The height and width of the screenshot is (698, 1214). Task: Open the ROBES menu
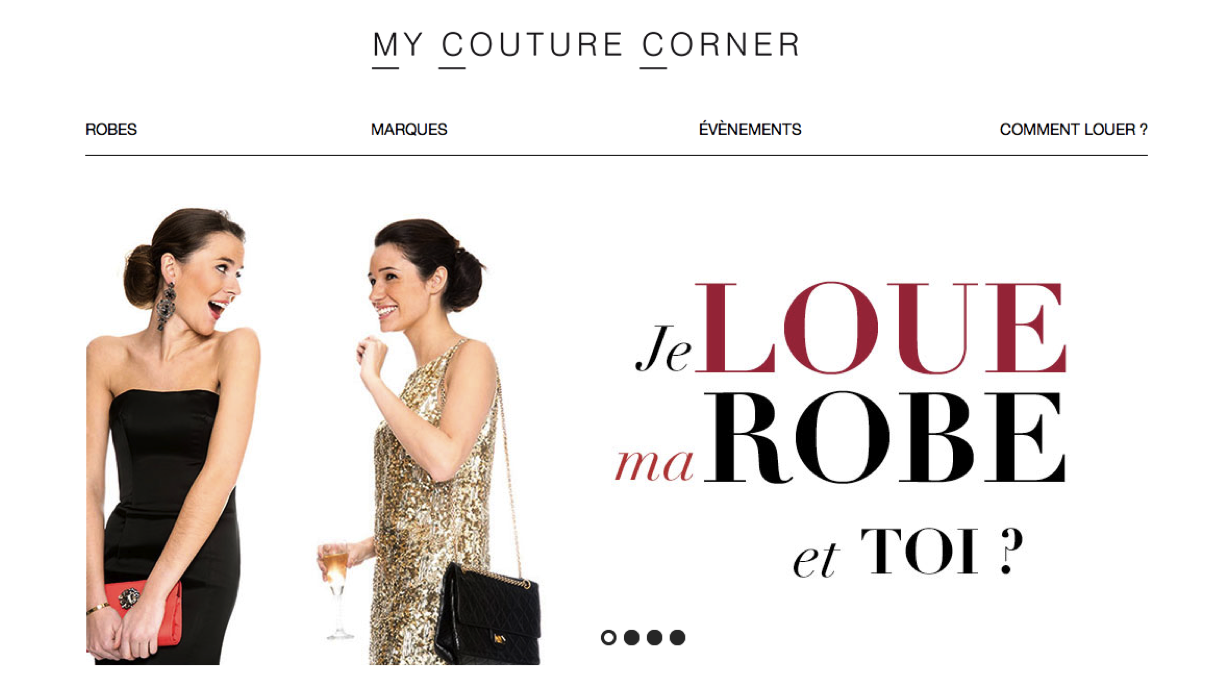pyautogui.click(x=111, y=130)
